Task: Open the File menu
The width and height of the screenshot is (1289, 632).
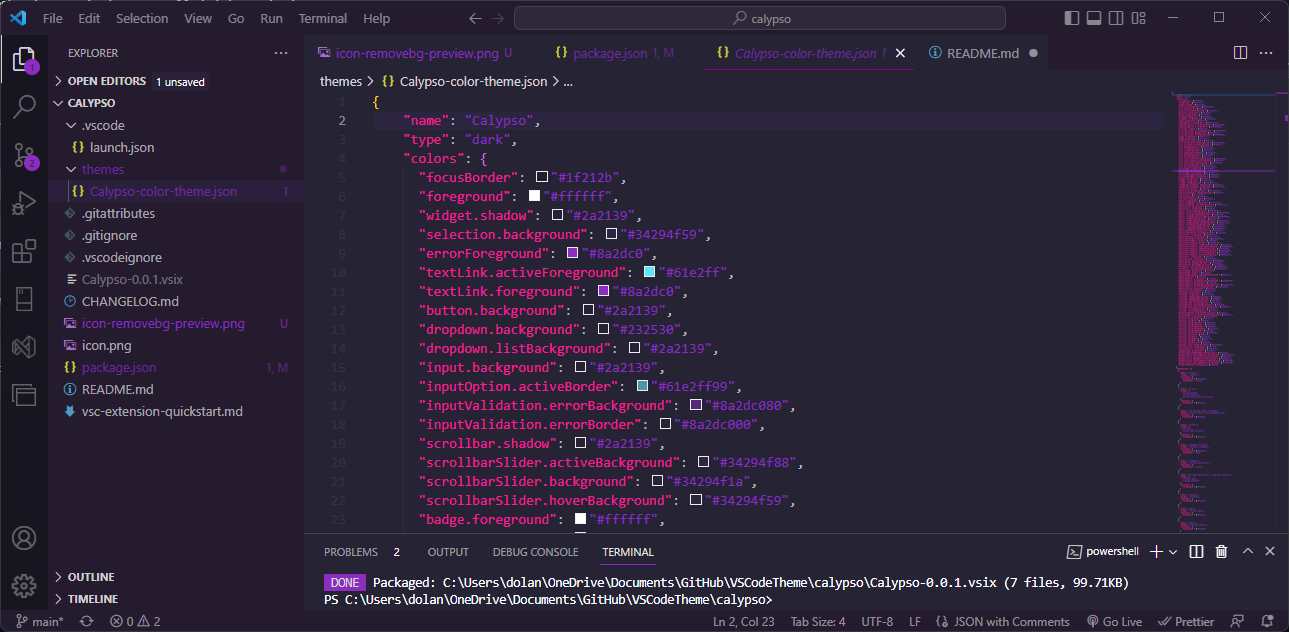Action: (x=53, y=18)
